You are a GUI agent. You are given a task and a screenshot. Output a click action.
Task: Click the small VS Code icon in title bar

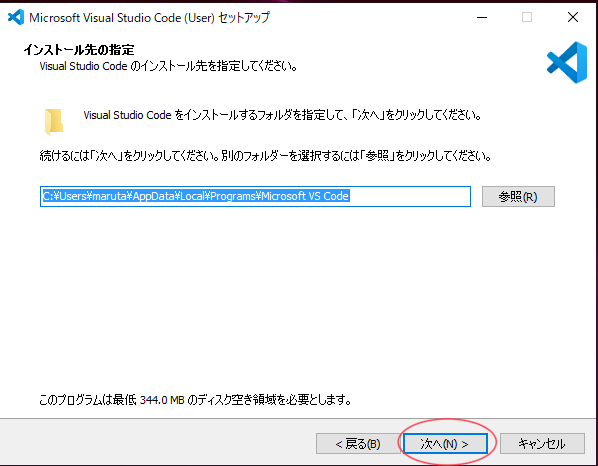pos(16,17)
